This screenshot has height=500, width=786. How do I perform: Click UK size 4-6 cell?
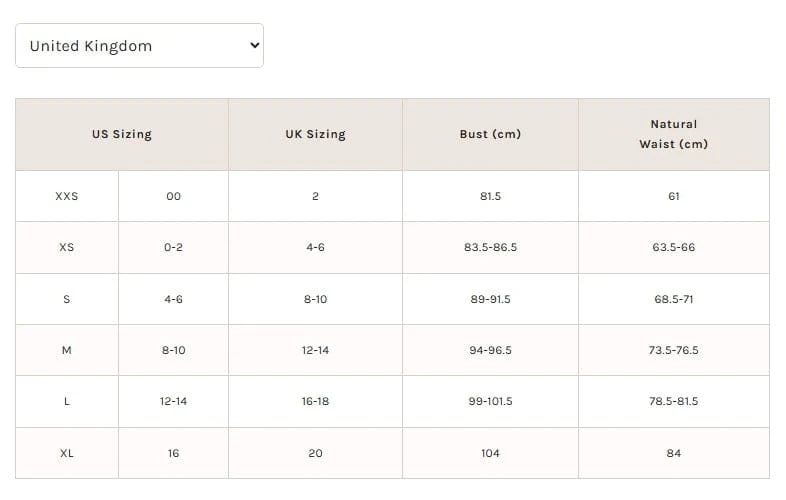click(315, 247)
